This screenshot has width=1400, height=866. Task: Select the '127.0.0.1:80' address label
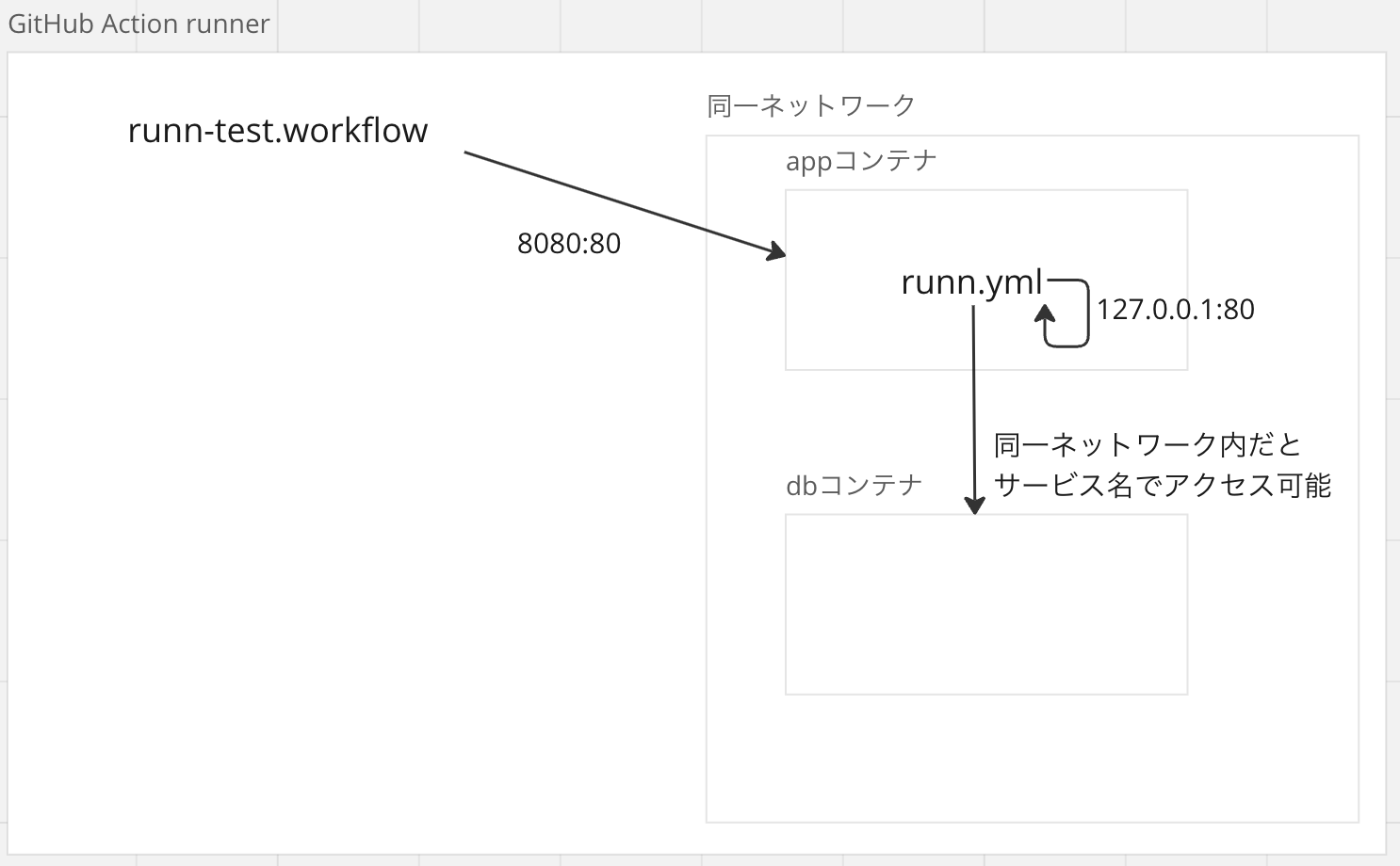tap(1175, 310)
